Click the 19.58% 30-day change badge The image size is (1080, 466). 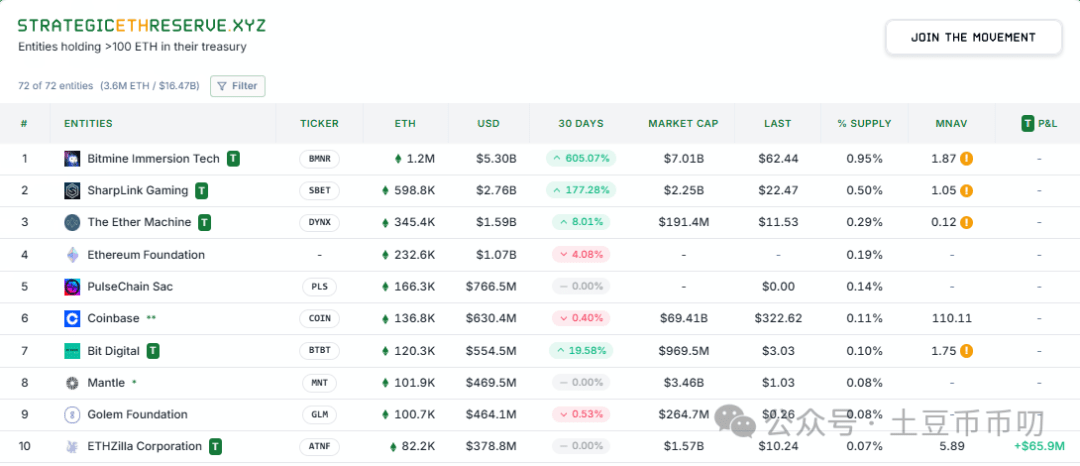pyautogui.click(x=581, y=351)
